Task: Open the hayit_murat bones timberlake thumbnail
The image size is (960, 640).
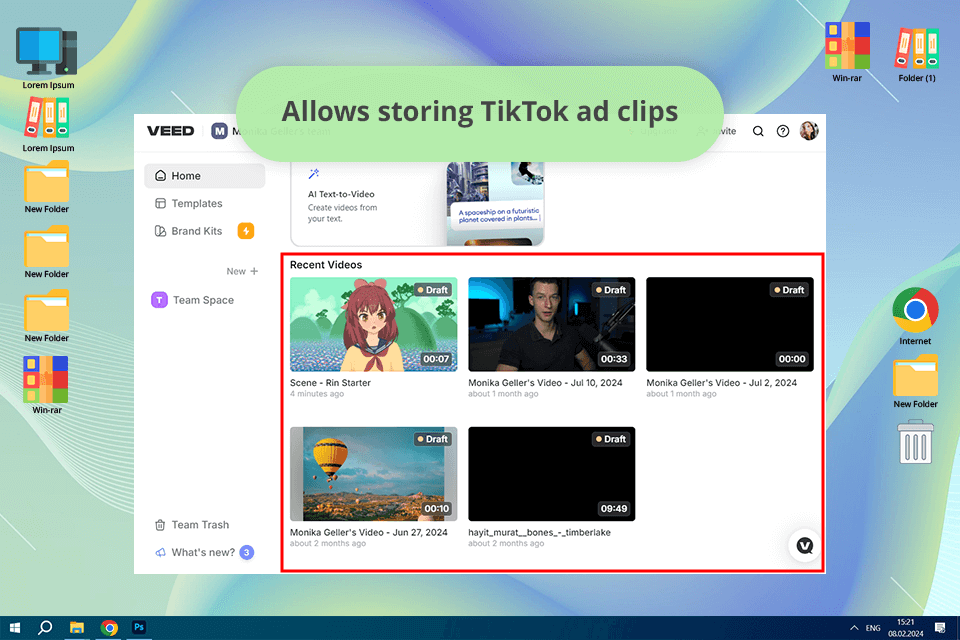Action: coord(552,474)
